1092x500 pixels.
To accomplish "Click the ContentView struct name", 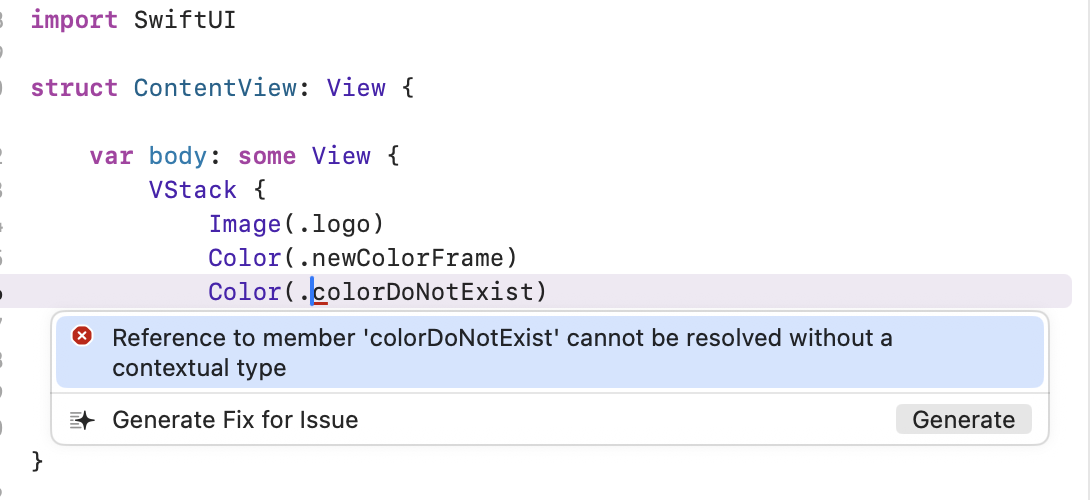I will (215, 88).
